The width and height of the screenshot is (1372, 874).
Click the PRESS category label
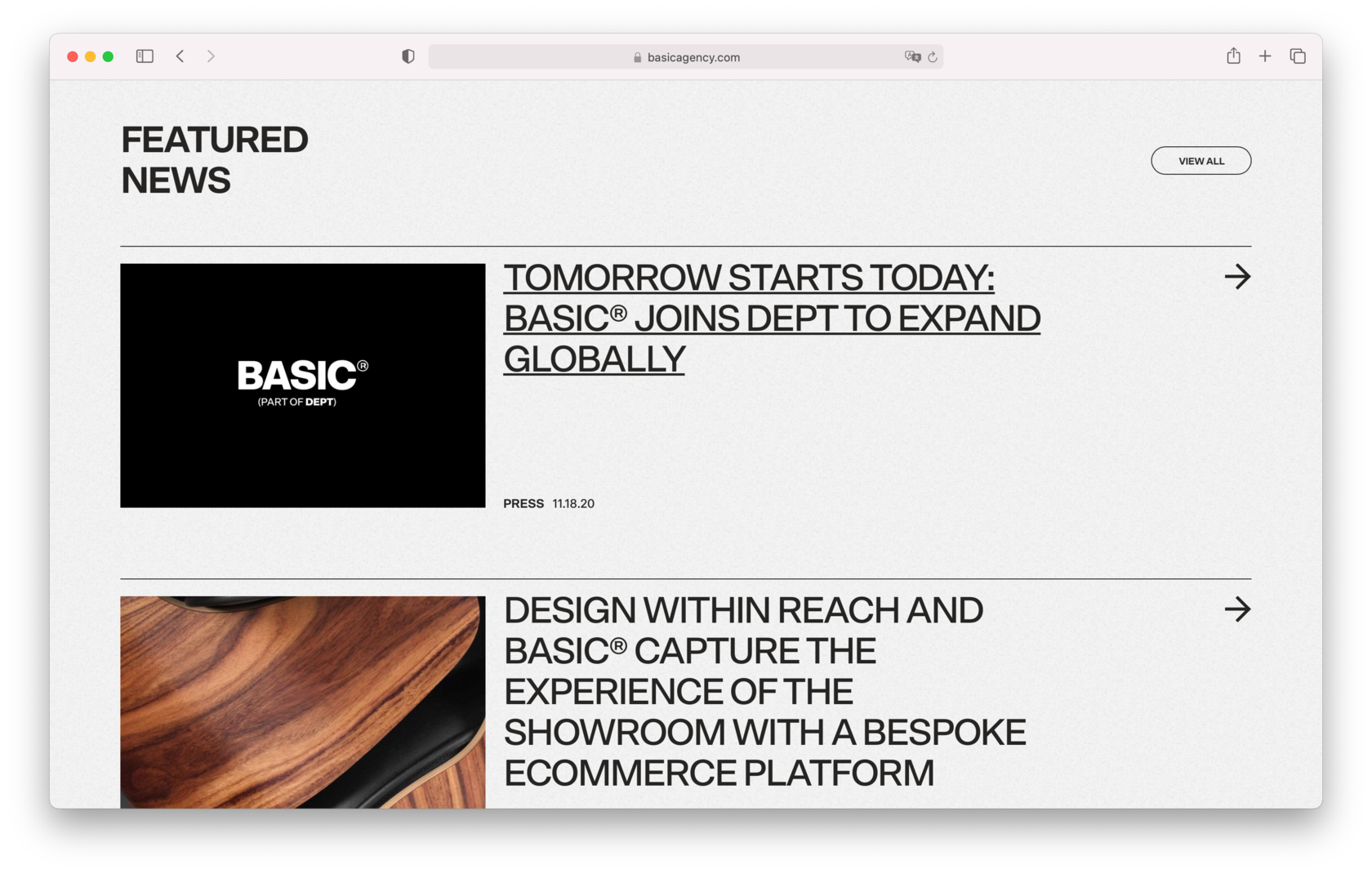[x=523, y=504]
